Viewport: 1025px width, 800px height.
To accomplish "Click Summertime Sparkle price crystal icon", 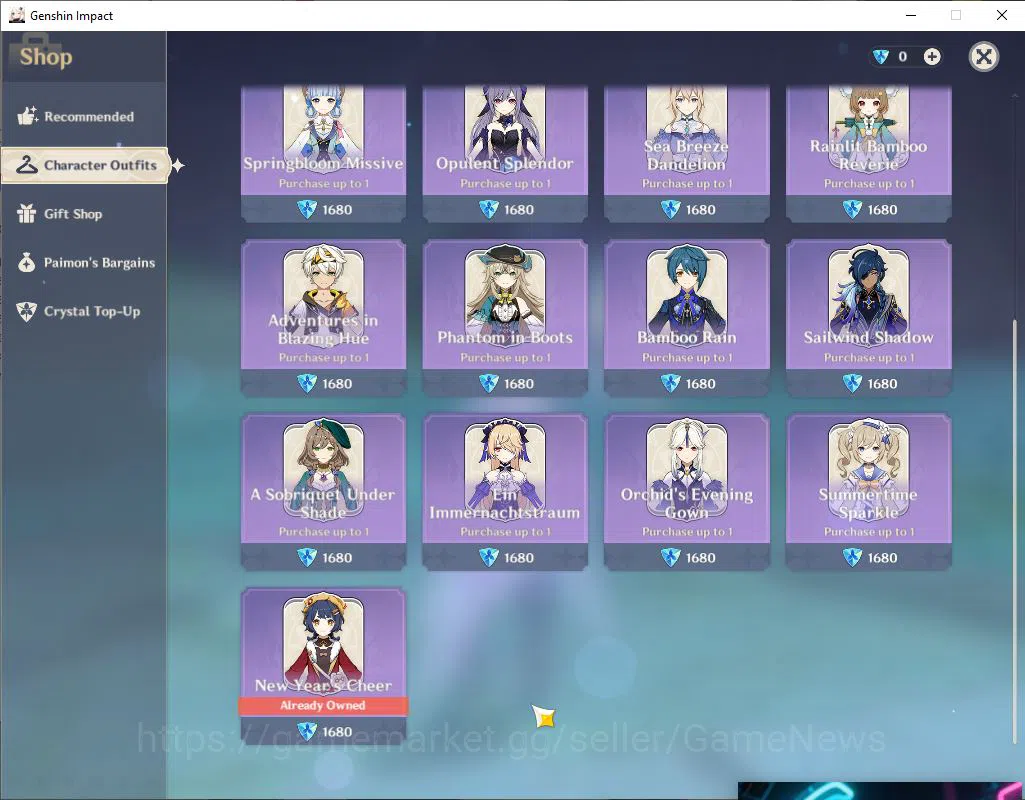I will coord(852,558).
